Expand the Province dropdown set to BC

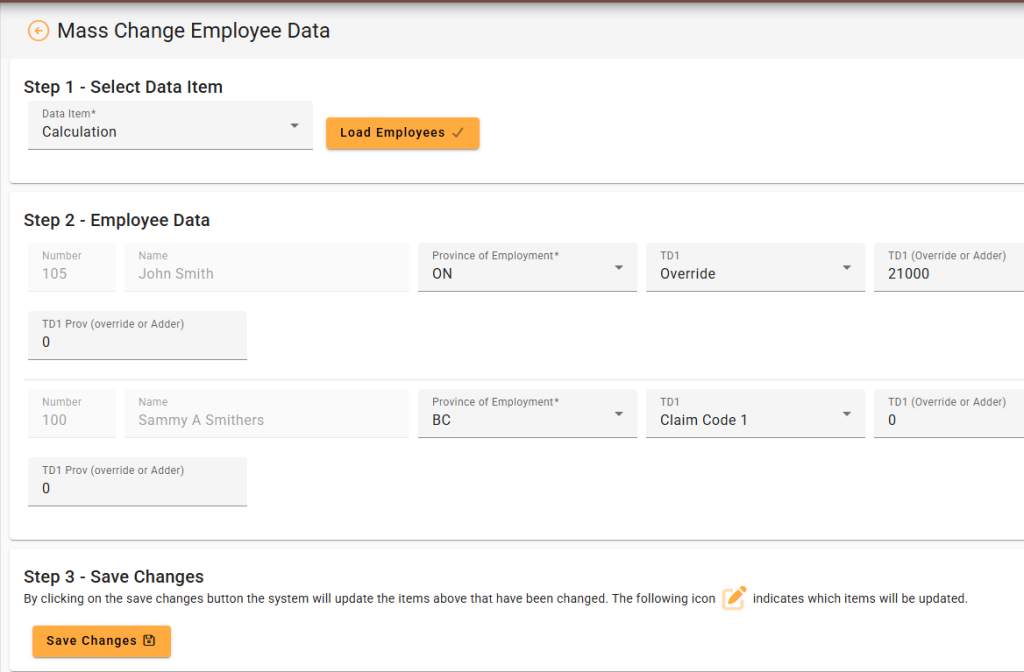(527, 414)
